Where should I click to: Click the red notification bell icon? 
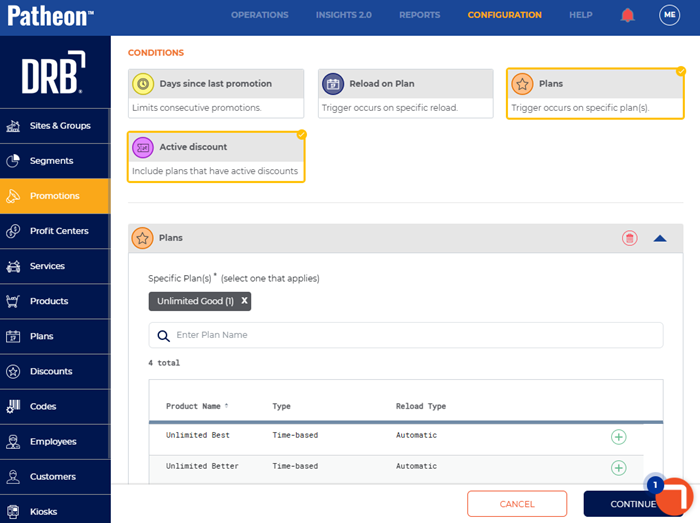click(627, 15)
